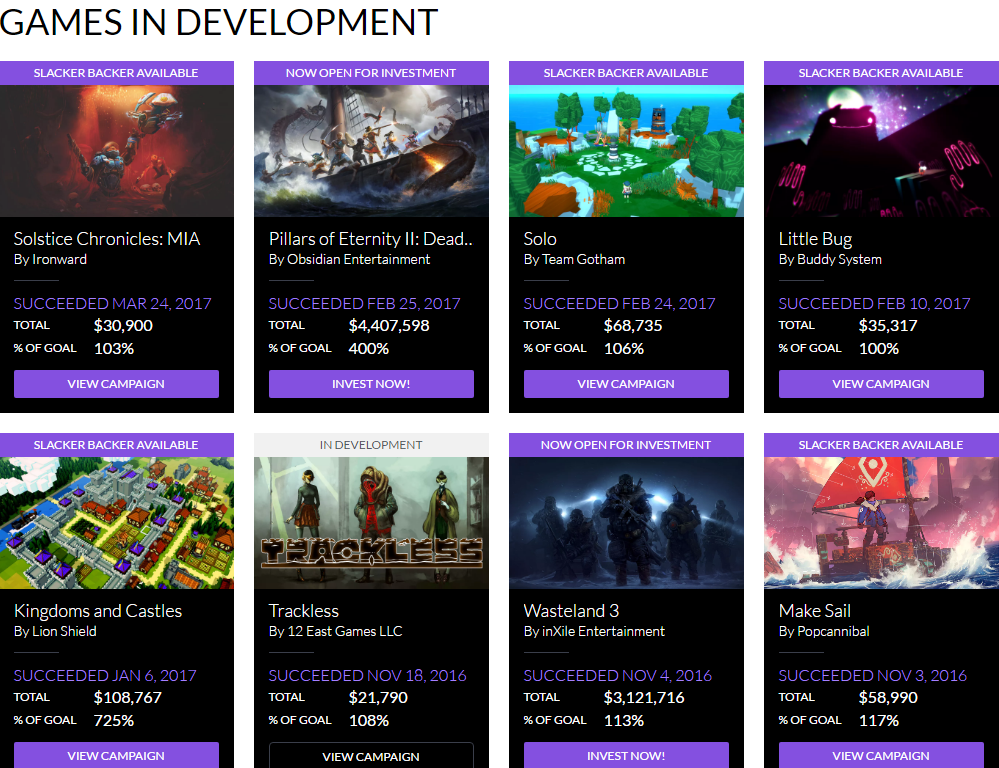Click SUCCEEDED NOV 4, 2016 text
Image resolution: width=999 pixels, height=768 pixels.
[x=617, y=676]
